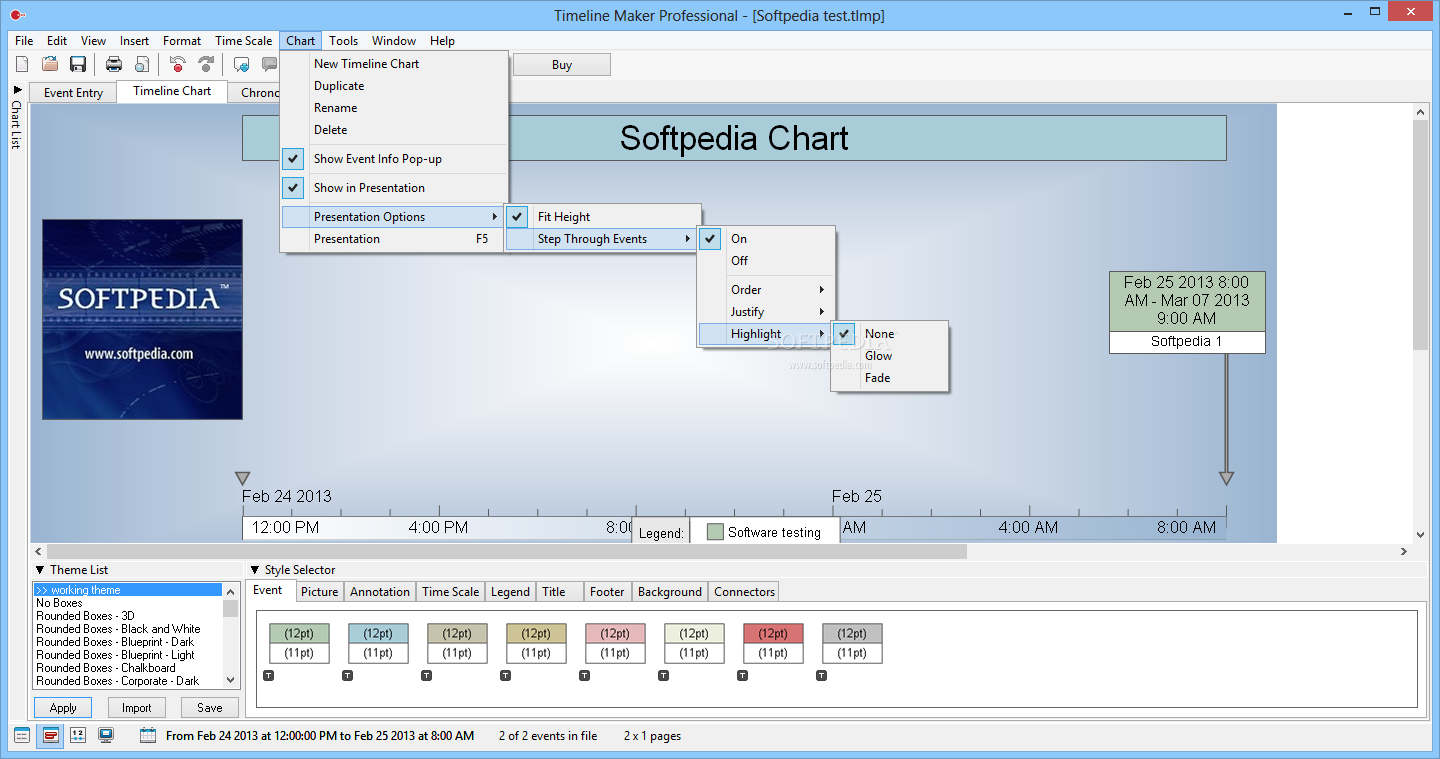1440x759 pixels.
Task: Open the Background style tab
Action: (x=670, y=592)
